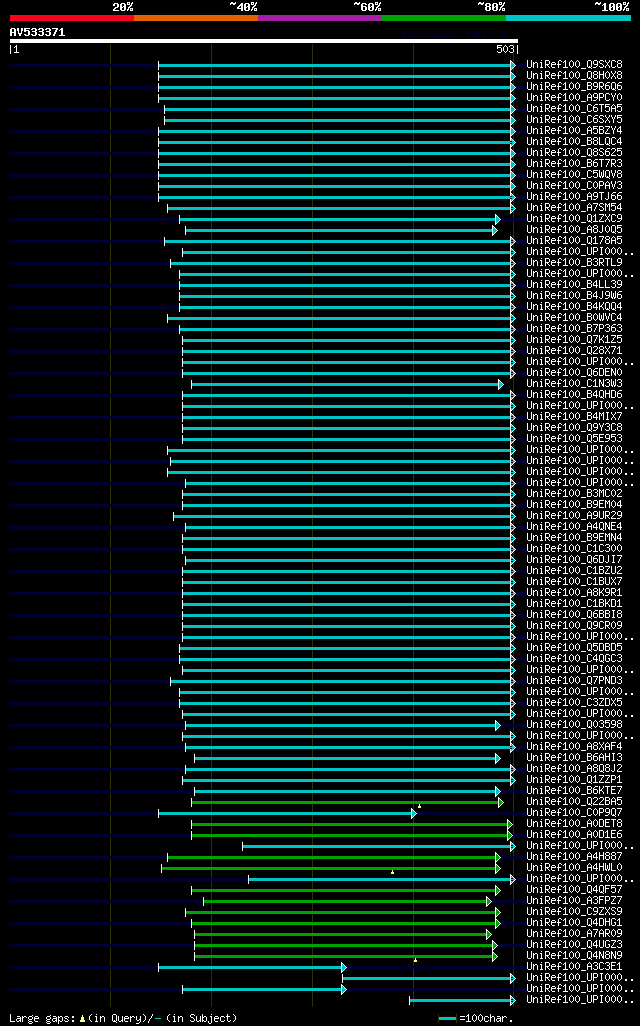Open hit UniRef100_A4H887
Screen dimensions: 640x1026
(x=575, y=857)
